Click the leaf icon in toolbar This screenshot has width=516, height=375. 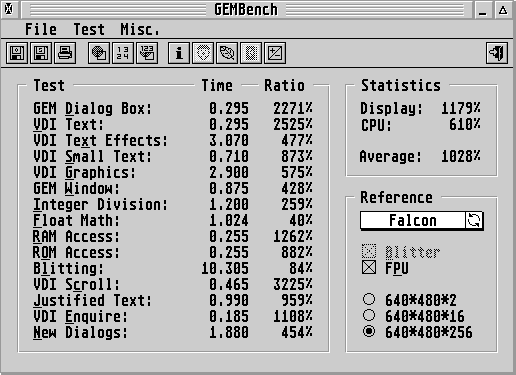[x=227, y=53]
